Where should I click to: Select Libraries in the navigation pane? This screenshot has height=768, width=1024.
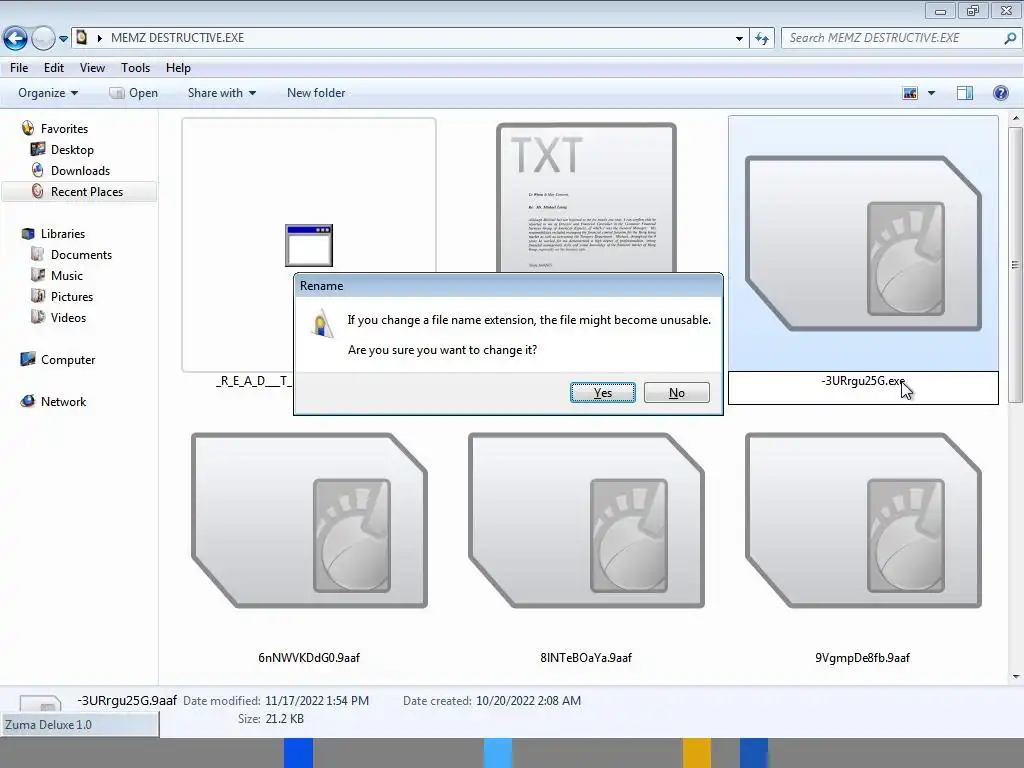point(63,234)
